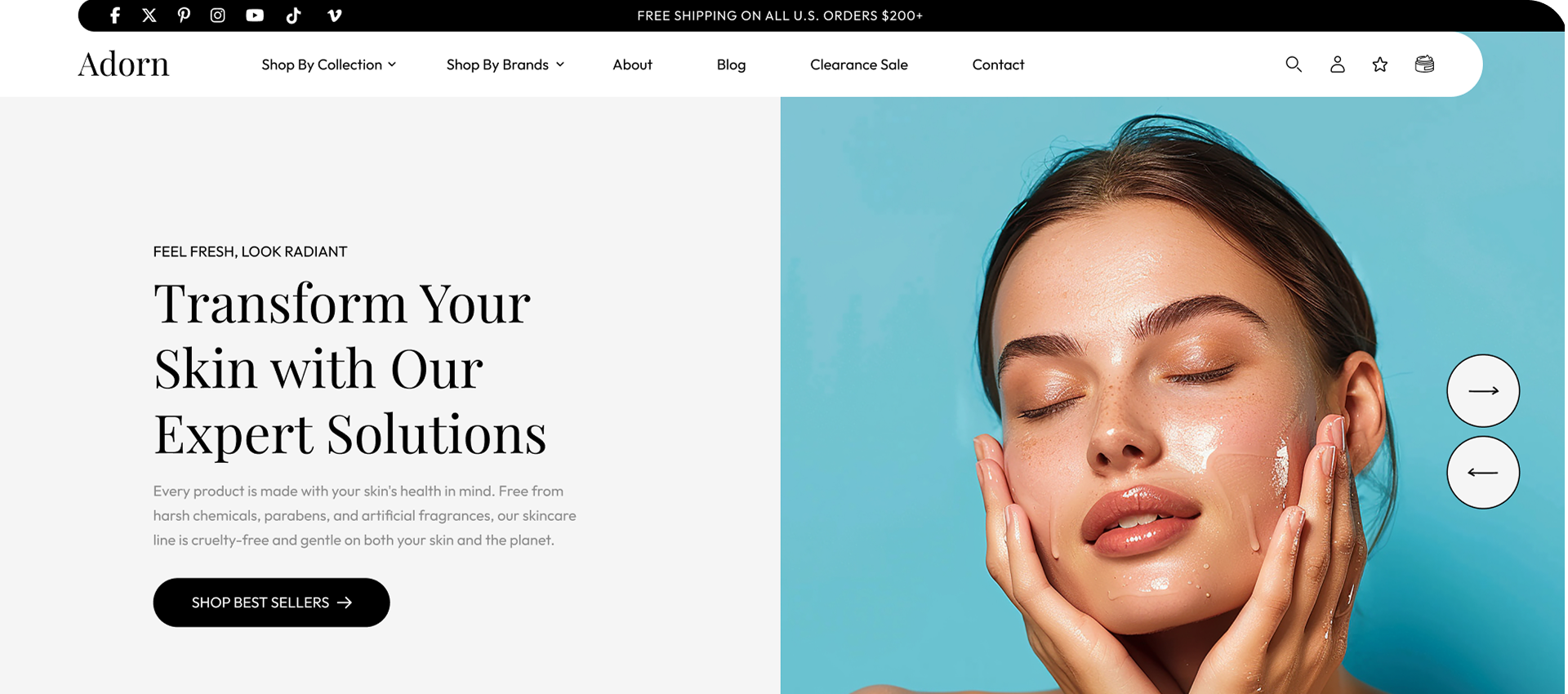
Task: Open the user account icon
Action: (x=1337, y=64)
